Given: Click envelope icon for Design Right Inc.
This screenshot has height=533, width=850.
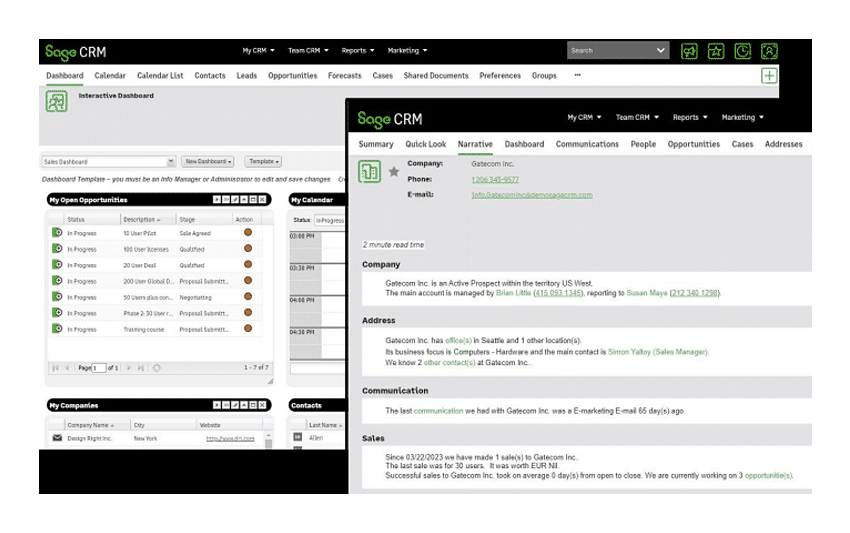Looking at the screenshot, I should coord(57,438).
